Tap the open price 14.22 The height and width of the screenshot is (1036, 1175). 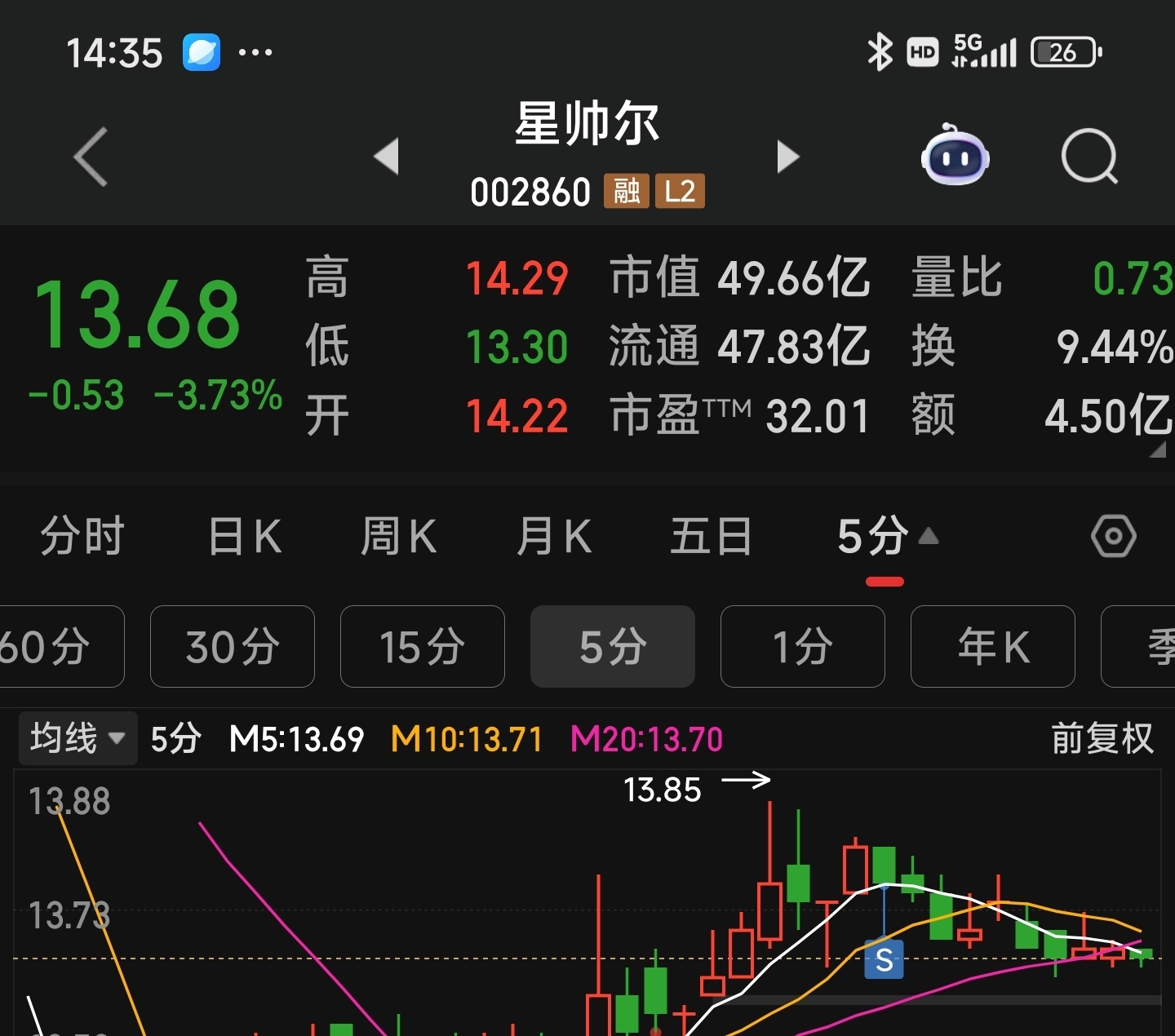pos(517,416)
